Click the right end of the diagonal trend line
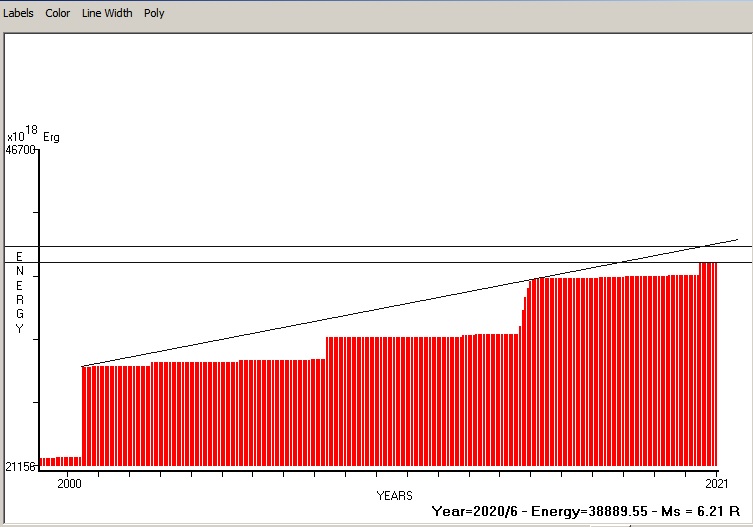Viewport: 753px width, 527px height. click(737, 240)
